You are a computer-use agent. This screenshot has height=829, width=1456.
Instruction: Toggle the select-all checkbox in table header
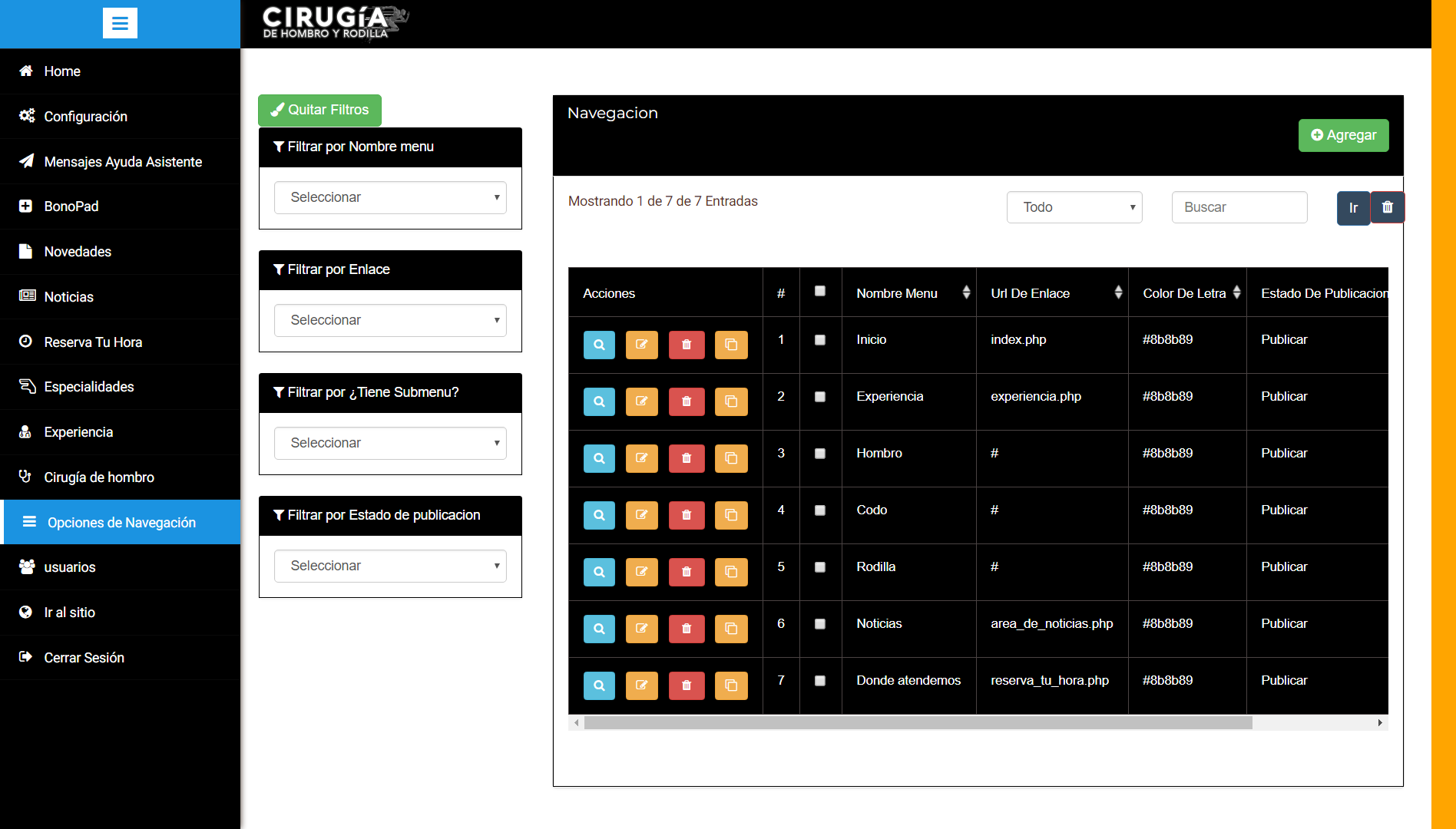pos(819,292)
